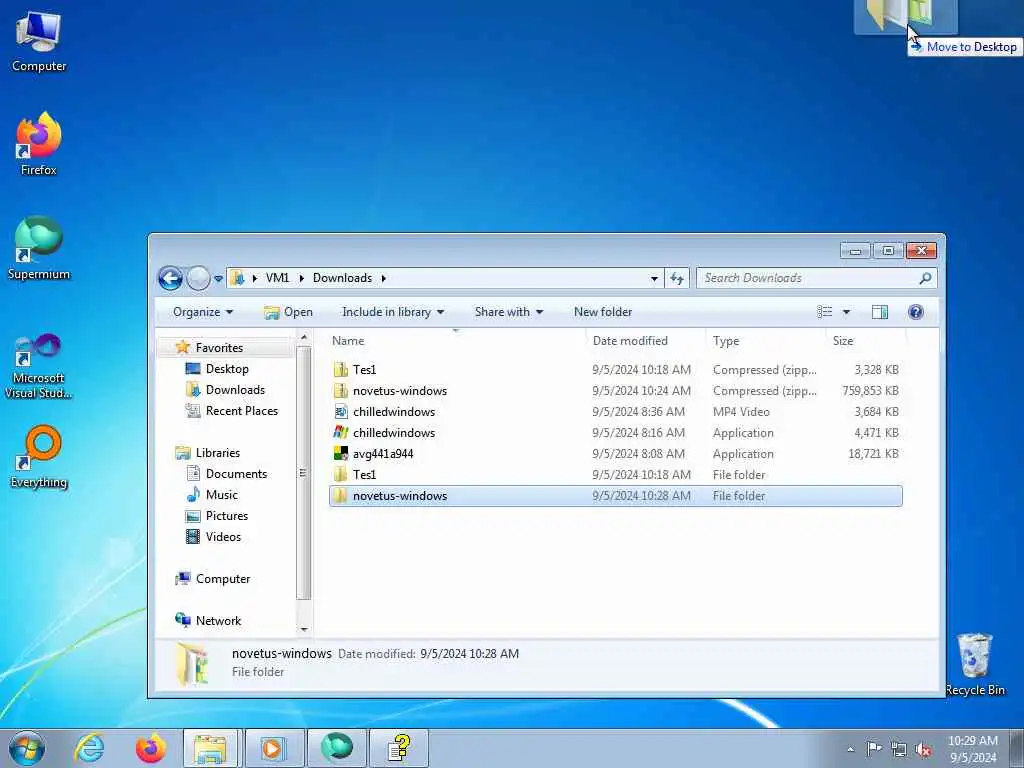Launch Internet Explorer from the taskbar
This screenshot has width=1024, height=768.
pos(88,748)
